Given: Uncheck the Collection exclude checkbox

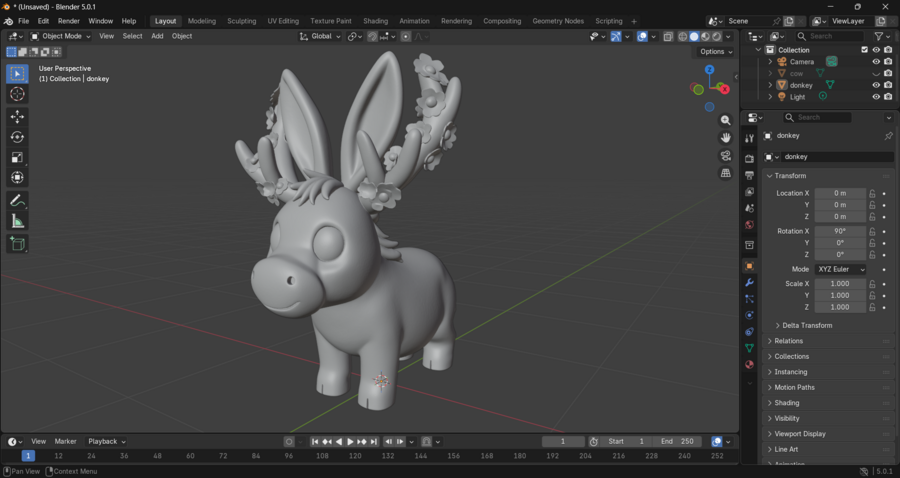Looking at the screenshot, I should (865, 50).
